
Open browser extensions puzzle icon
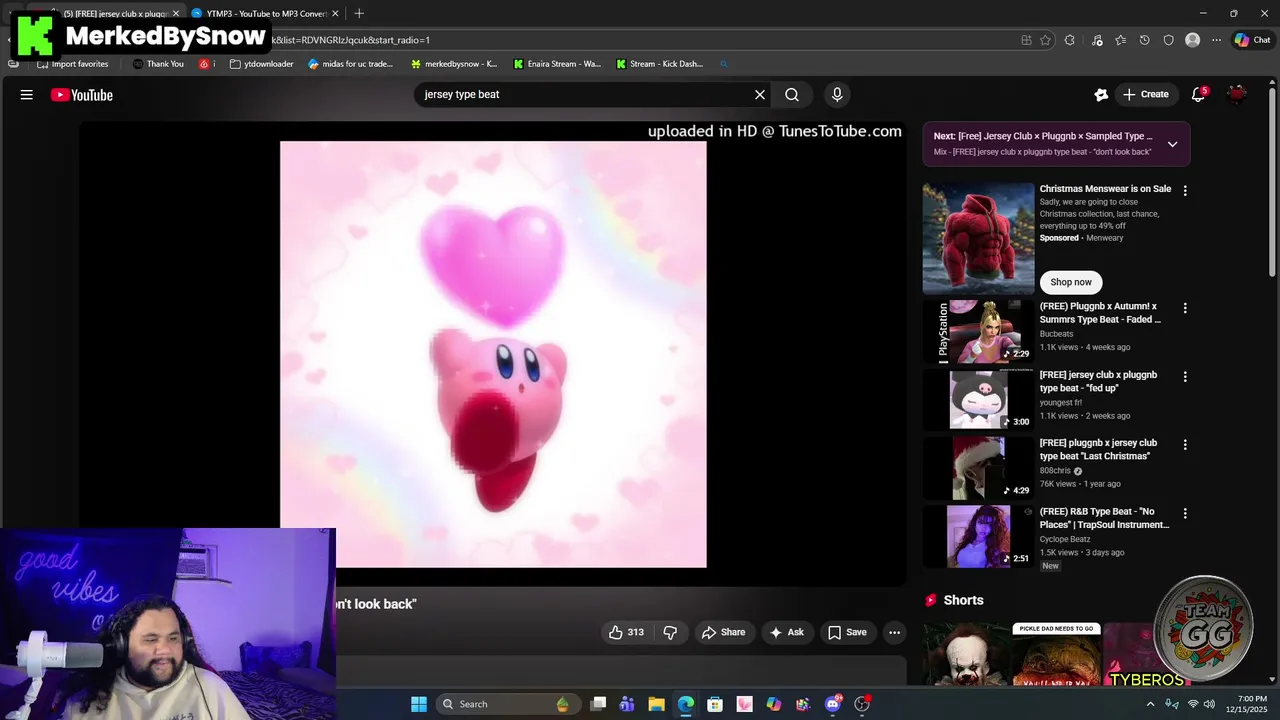1069,40
